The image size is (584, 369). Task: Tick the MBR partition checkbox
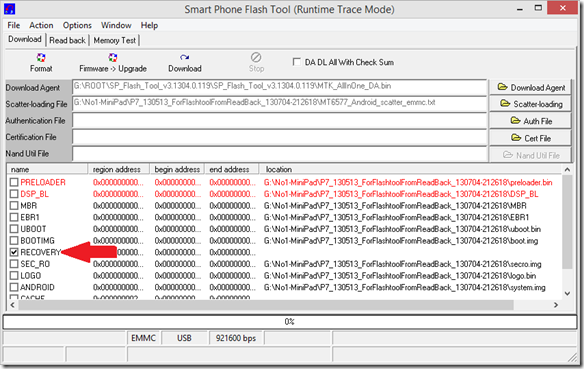coord(14,206)
